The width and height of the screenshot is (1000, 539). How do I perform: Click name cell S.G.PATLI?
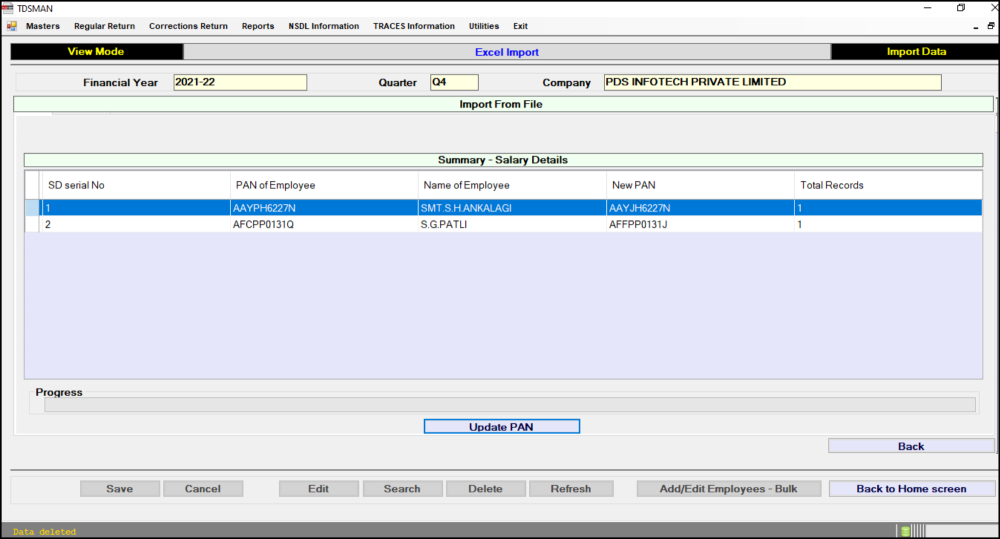click(512, 225)
